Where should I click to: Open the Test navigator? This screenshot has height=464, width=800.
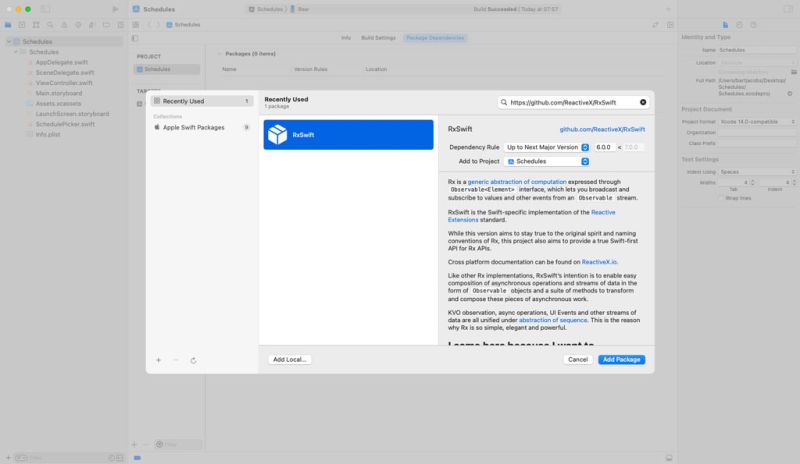point(78,25)
